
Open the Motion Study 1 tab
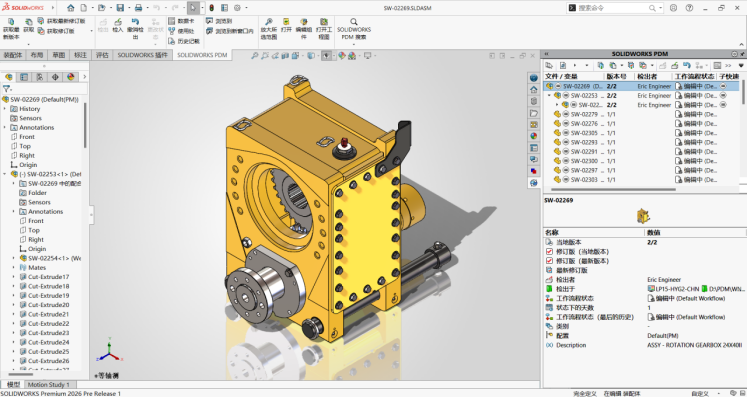pos(49,385)
